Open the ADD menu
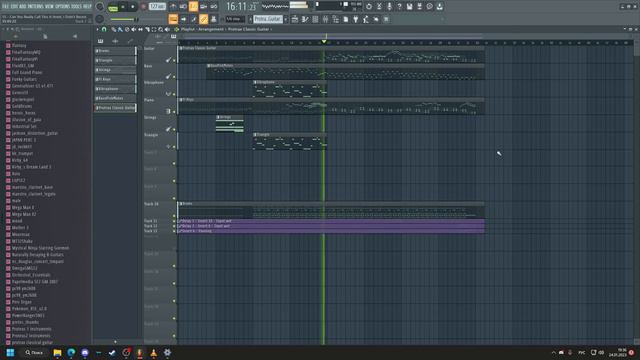 (x=23, y=6)
